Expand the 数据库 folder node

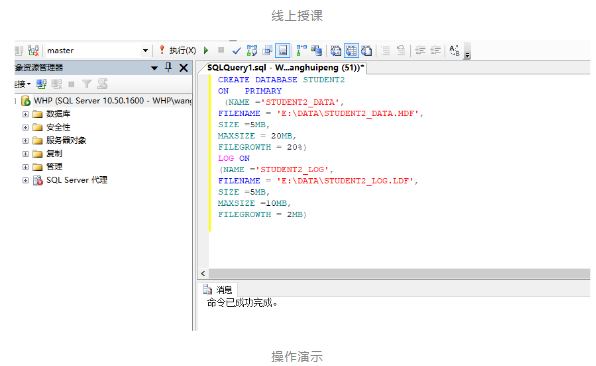(x=25, y=114)
